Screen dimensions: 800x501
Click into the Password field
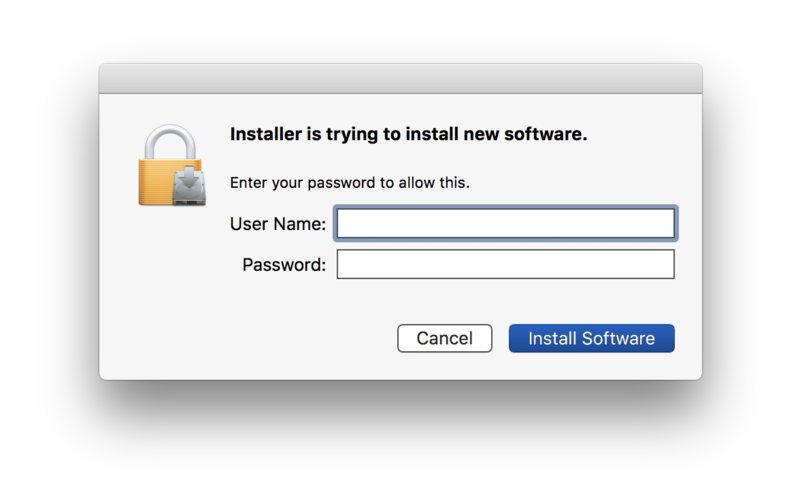[x=505, y=265]
